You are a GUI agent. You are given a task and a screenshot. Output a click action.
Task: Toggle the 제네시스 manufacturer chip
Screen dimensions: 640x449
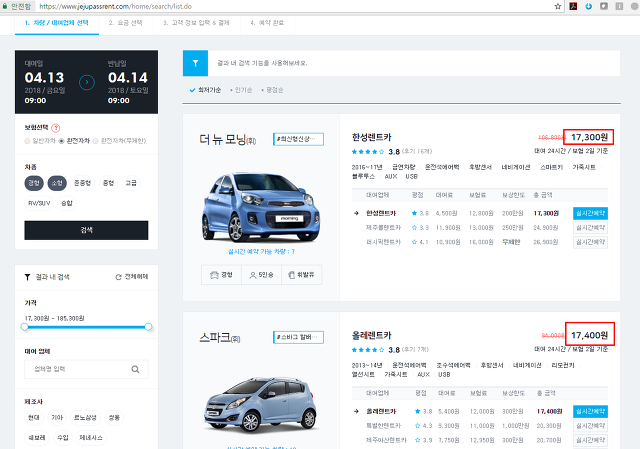91,438
